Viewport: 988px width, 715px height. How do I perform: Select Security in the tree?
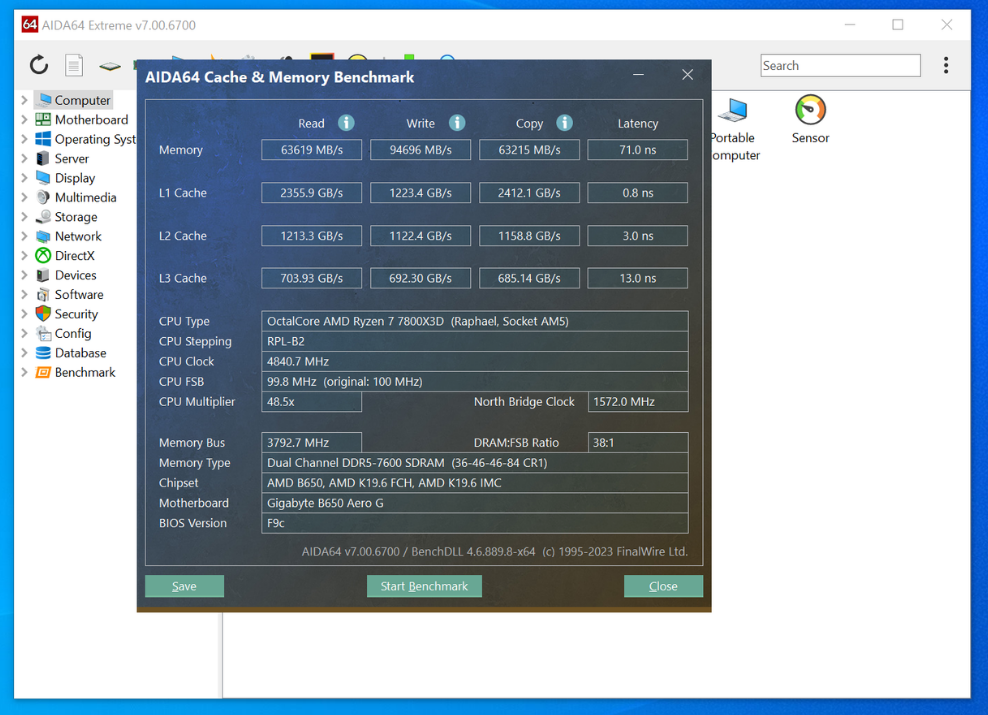pyautogui.click(x=76, y=314)
